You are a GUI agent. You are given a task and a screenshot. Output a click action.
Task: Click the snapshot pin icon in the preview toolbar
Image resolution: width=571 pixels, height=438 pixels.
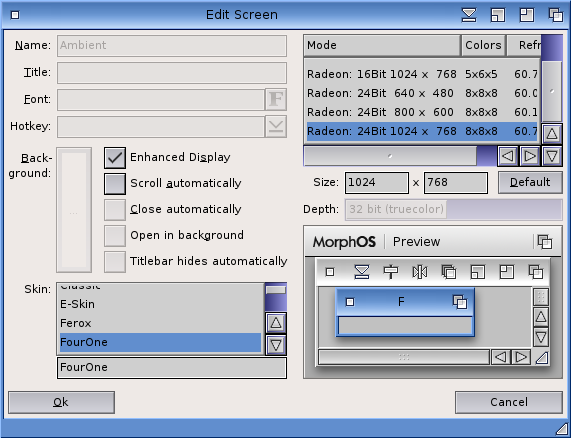391,272
